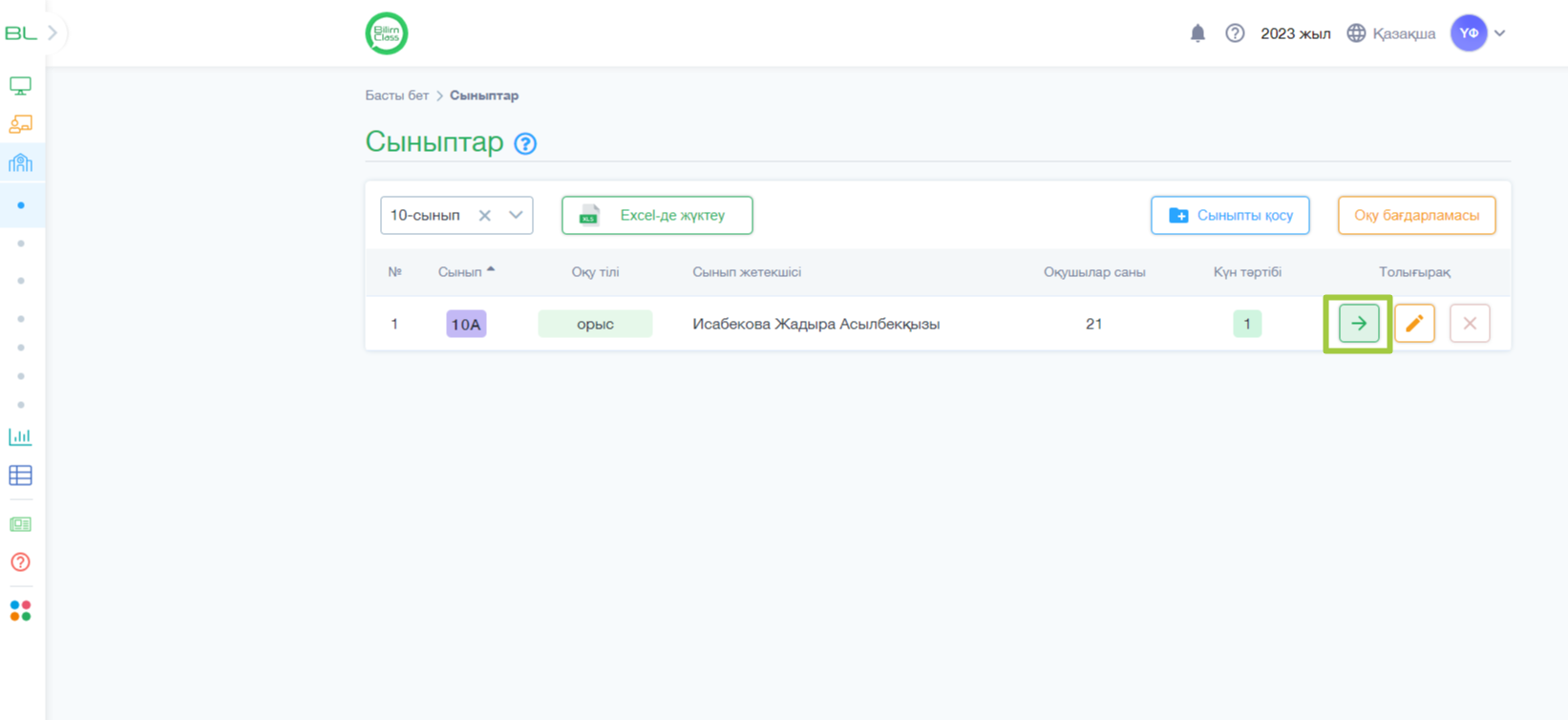1568x720 pixels.
Task: Expand the sidebar with BL chevron
Action: [53, 33]
